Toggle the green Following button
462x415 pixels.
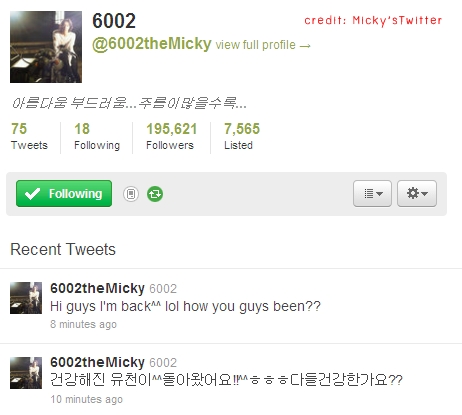pyautogui.click(x=64, y=194)
